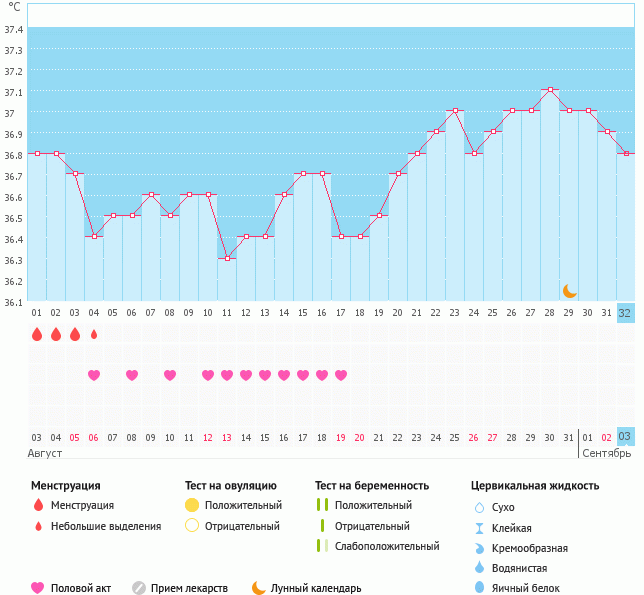Select the 37.1 peak temperature point on day 28
Image resolution: width=644 pixels, height=595 pixels.
point(550,90)
